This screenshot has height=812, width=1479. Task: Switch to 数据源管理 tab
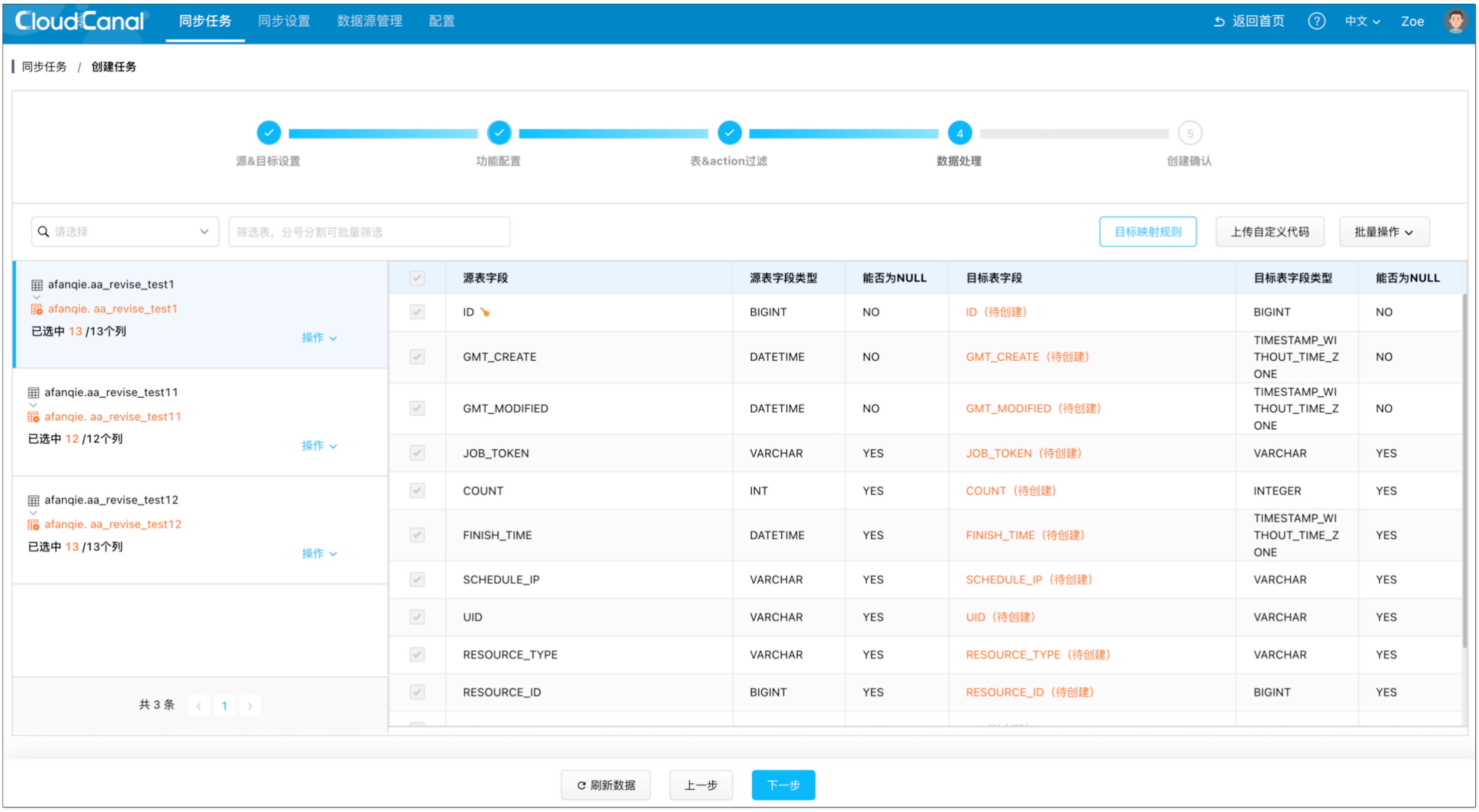click(370, 21)
